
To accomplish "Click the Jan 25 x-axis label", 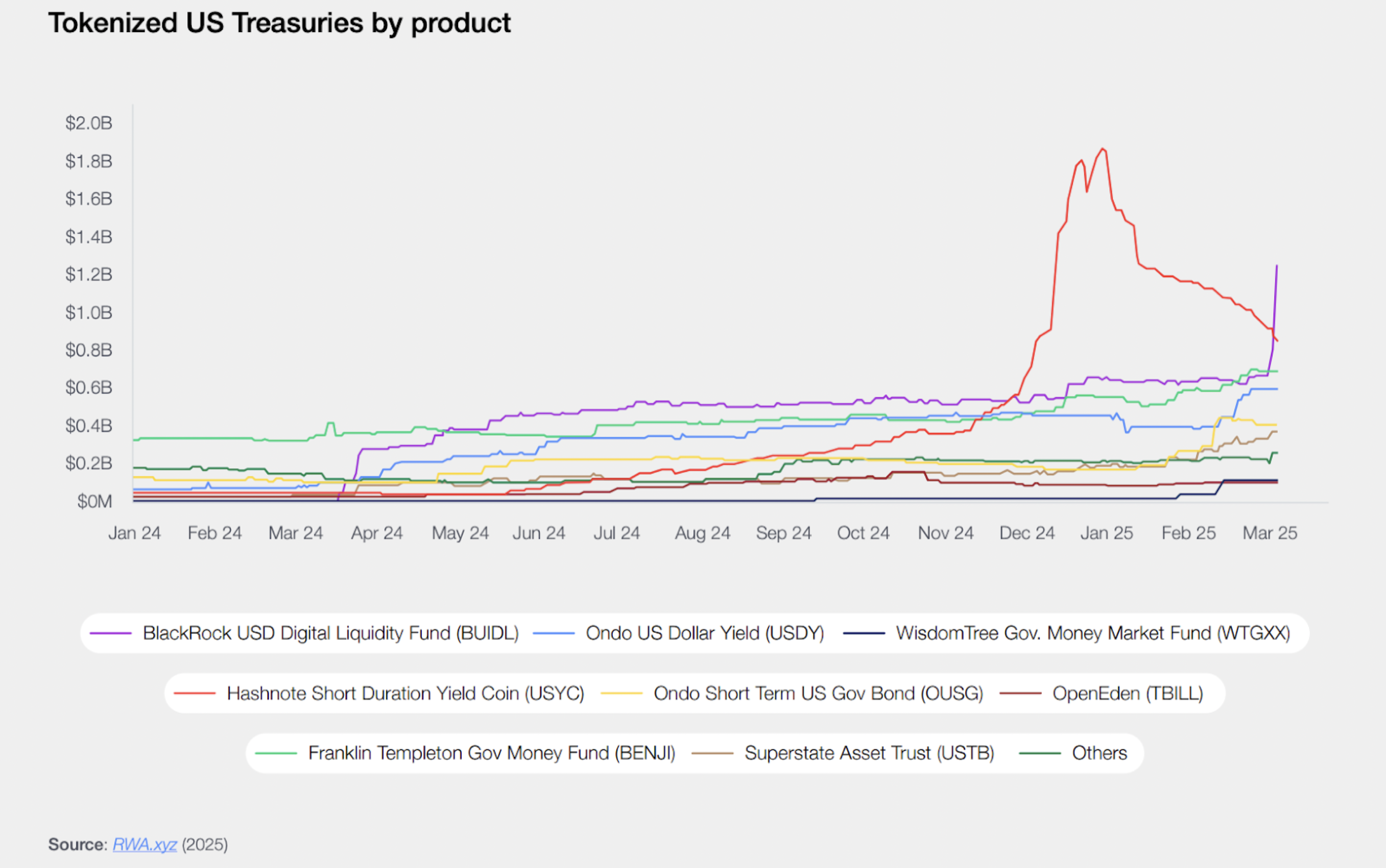I will tap(1106, 534).
